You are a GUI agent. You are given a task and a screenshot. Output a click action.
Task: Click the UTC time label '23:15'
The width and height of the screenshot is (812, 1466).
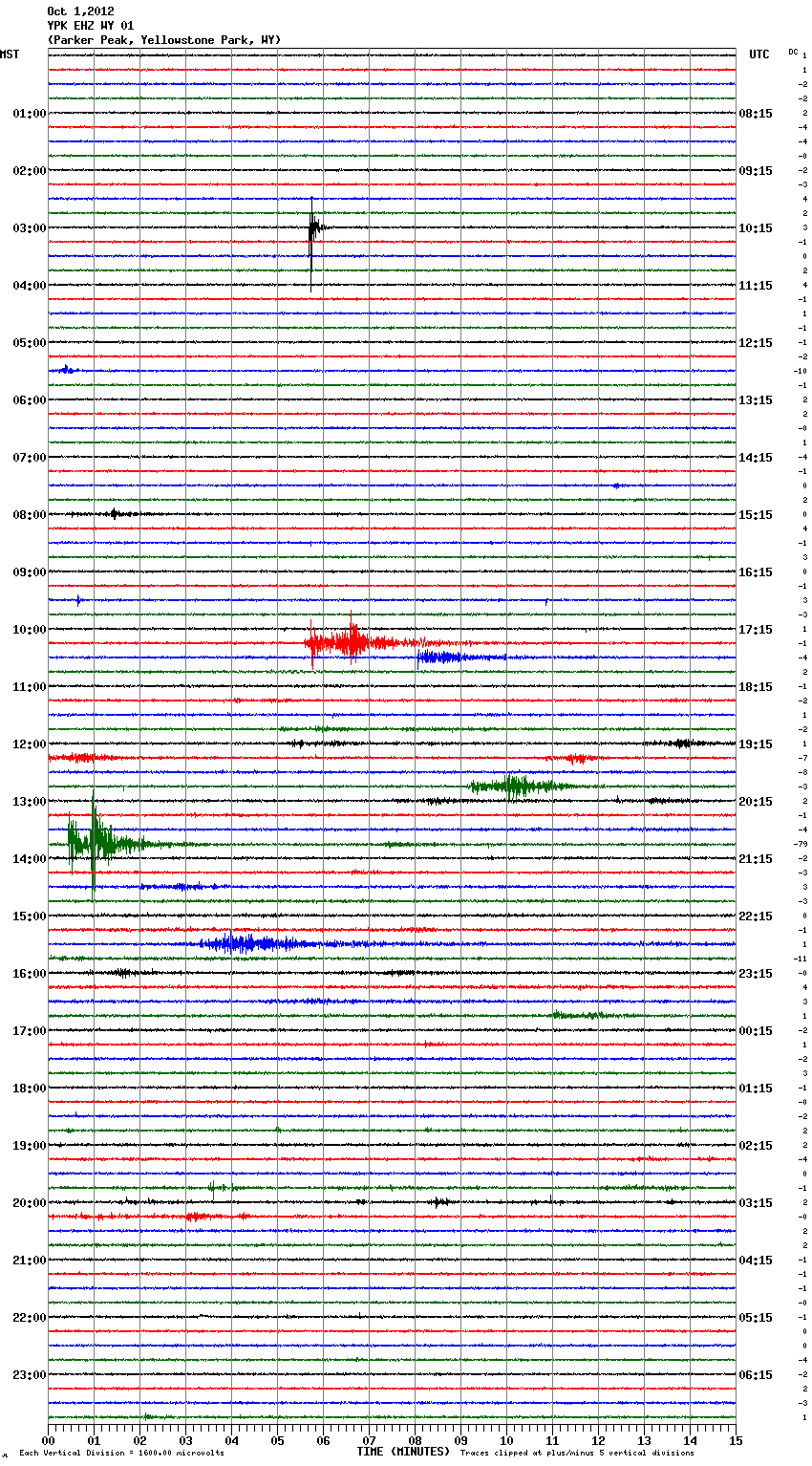pyautogui.click(x=756, y=974)
